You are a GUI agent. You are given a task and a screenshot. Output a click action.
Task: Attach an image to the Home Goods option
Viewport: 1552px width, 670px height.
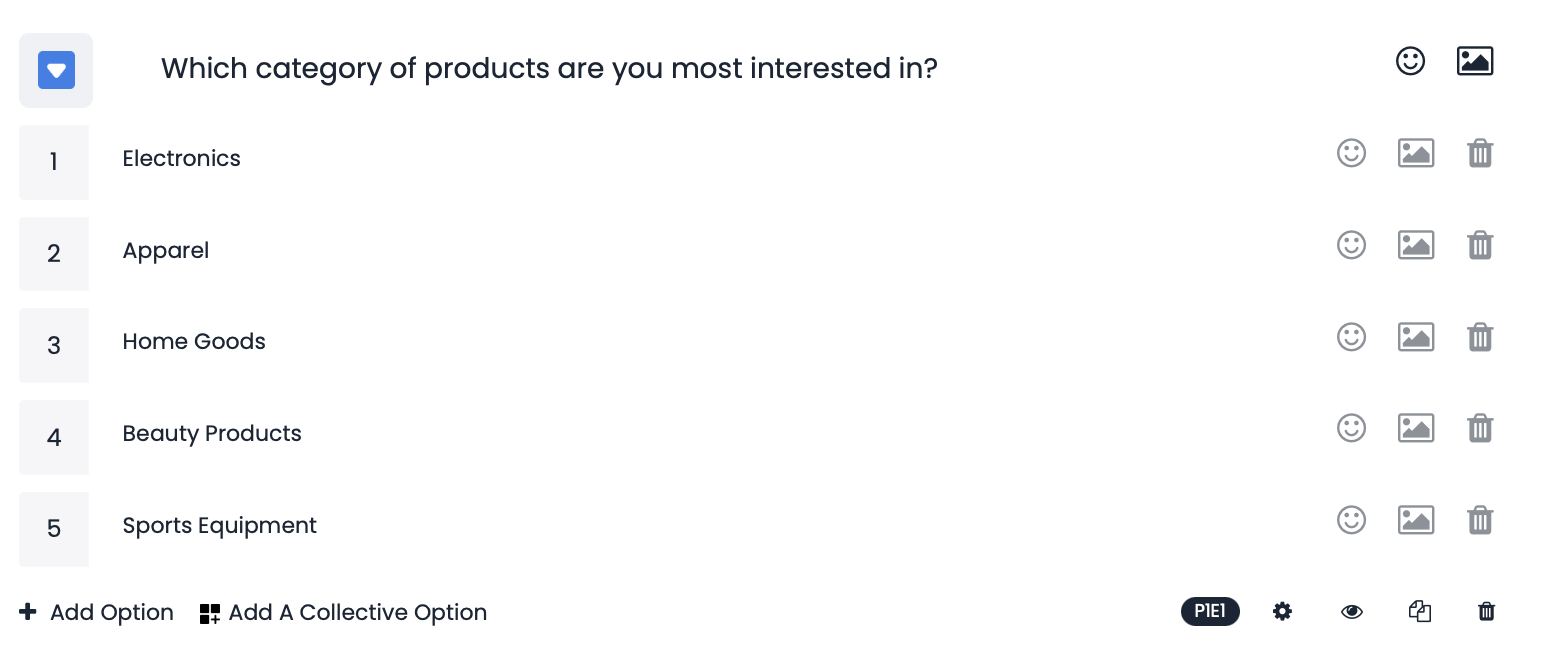point(1416,337)
